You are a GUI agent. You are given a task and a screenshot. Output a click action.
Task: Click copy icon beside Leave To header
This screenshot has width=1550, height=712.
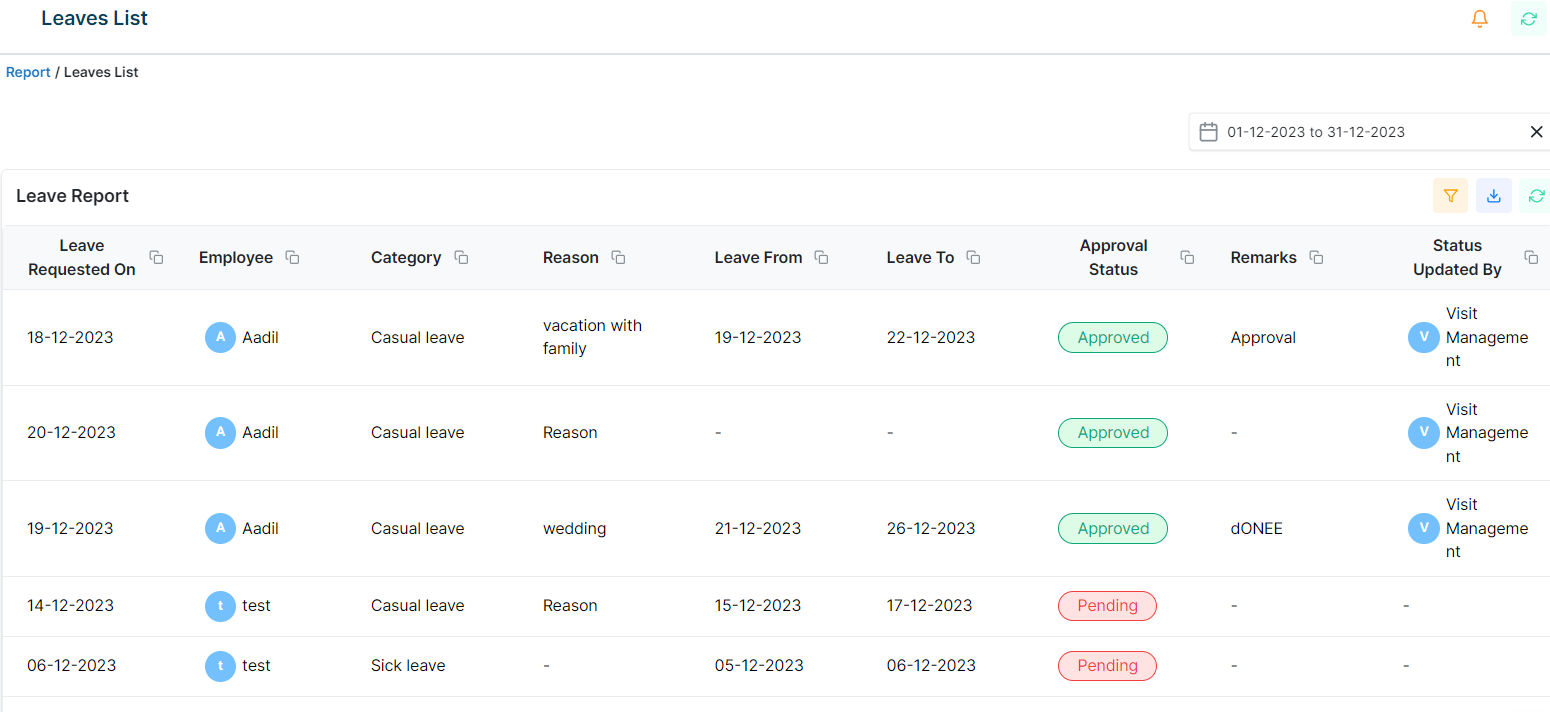pos(973,257)
